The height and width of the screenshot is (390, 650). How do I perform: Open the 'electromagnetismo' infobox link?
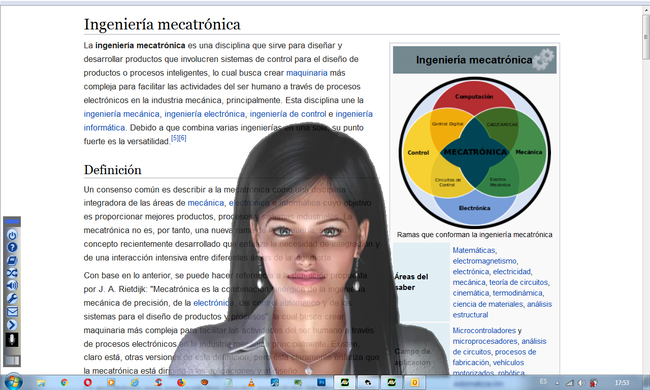[x=485, y=261]
